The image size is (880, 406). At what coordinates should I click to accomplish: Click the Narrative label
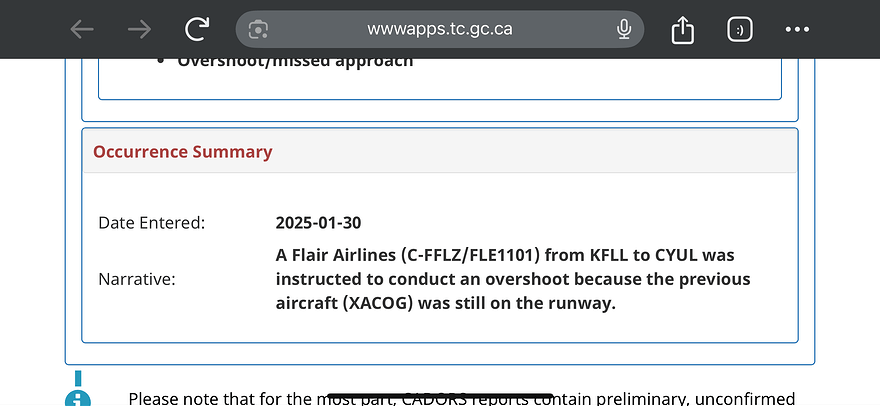136,279
